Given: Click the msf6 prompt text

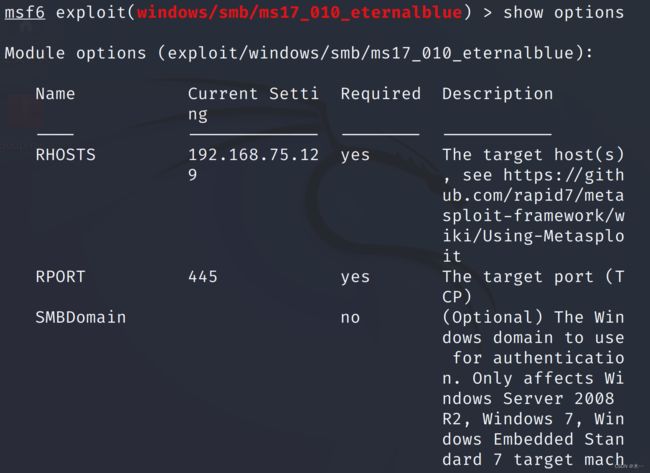Looking at the screenshot, I should 24,12.
